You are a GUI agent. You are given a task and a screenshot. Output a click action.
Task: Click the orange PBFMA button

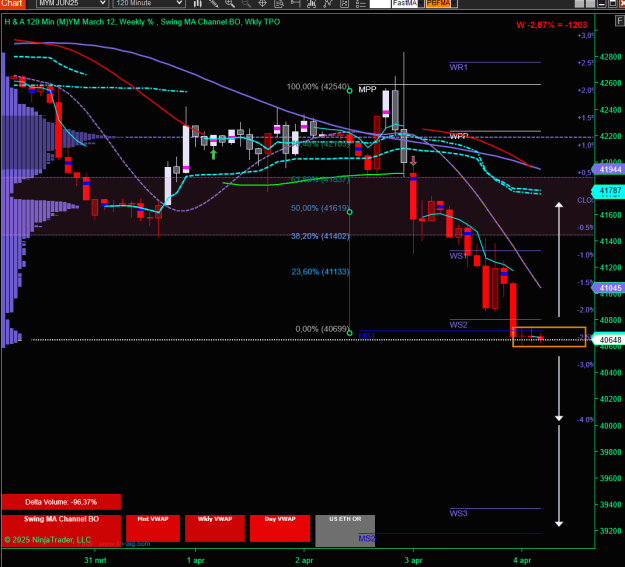point(438,3)
